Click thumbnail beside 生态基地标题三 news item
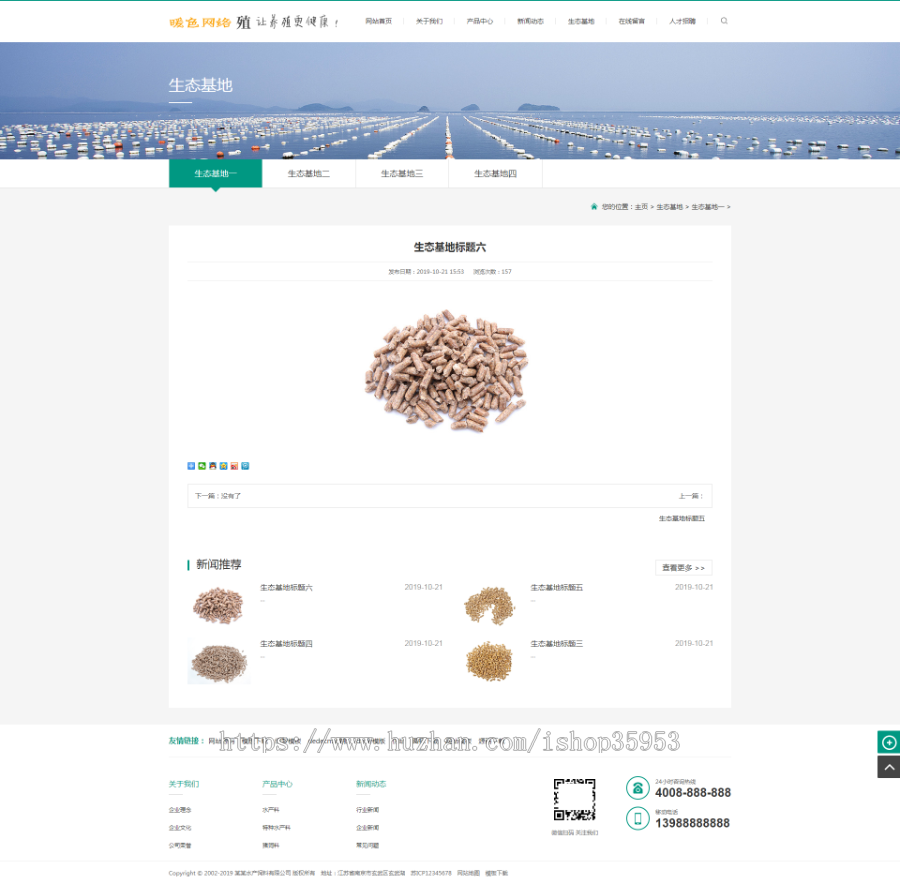The width and height of the screenshot is (900, 884). point(489,661)
